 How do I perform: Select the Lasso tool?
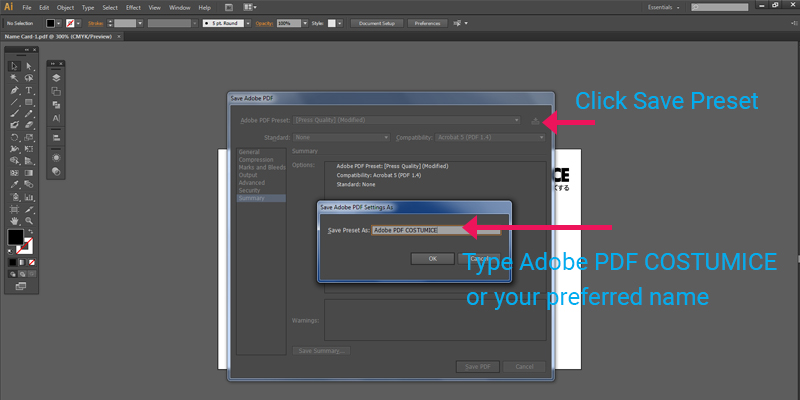click(x=29, y=78)
